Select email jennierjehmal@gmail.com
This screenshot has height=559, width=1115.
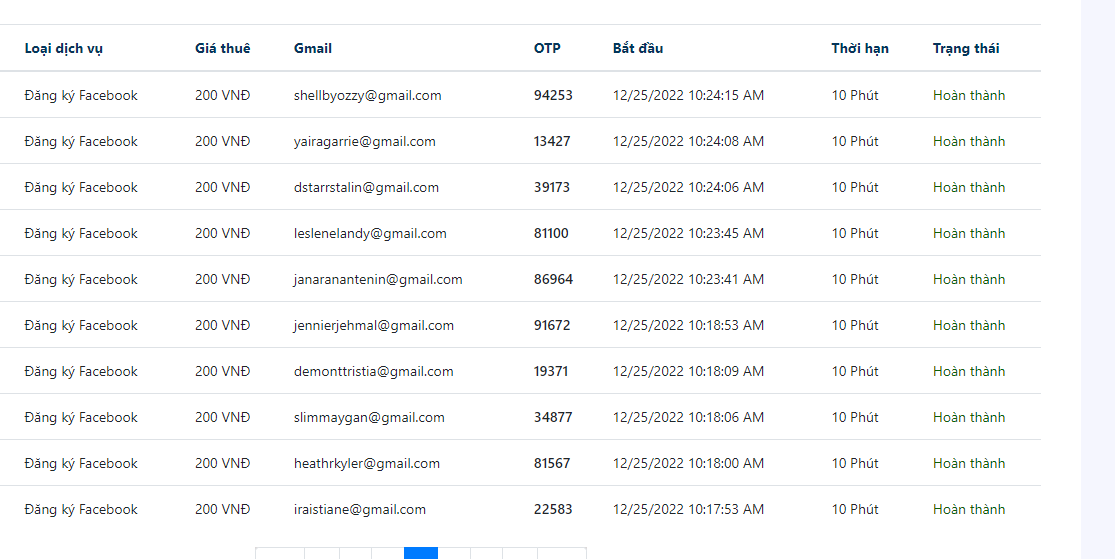click(x=374, y=326)
